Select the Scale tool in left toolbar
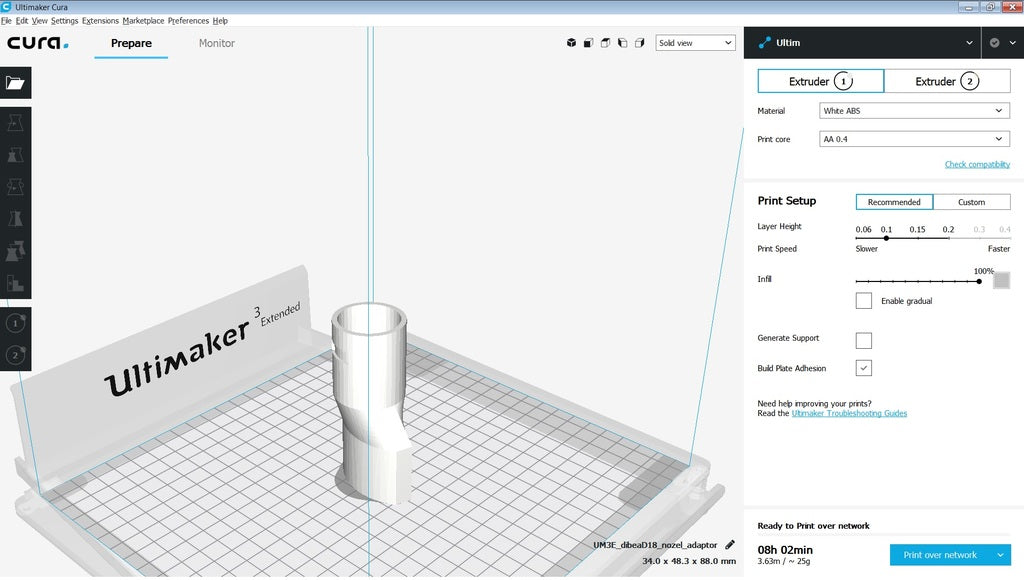This screenshot has height=580, width=1024. click(15, 155)
